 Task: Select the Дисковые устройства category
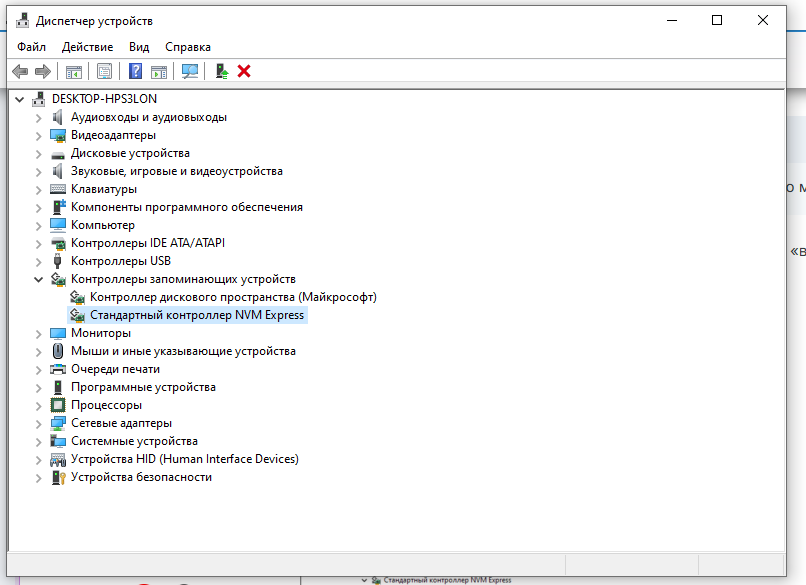point(130,153)
